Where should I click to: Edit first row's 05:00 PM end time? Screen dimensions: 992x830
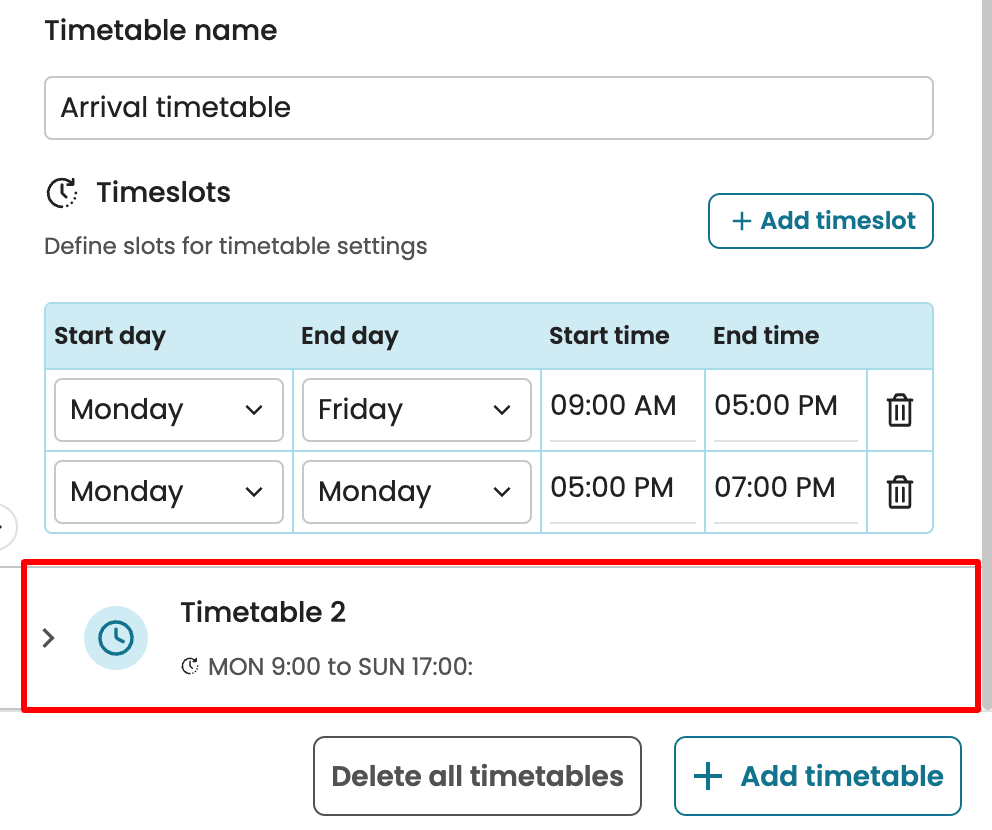[x=783, y=406]
